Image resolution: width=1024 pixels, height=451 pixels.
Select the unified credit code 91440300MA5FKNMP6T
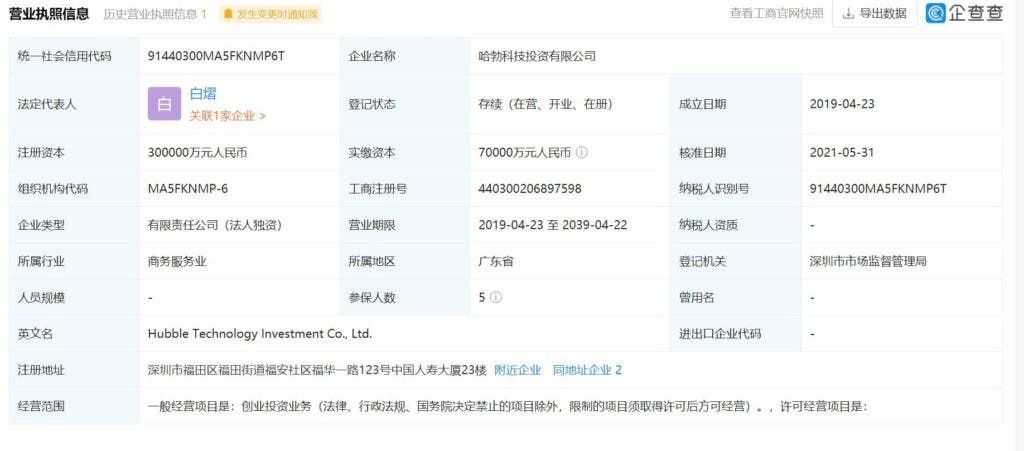click(x=216, y=56)
